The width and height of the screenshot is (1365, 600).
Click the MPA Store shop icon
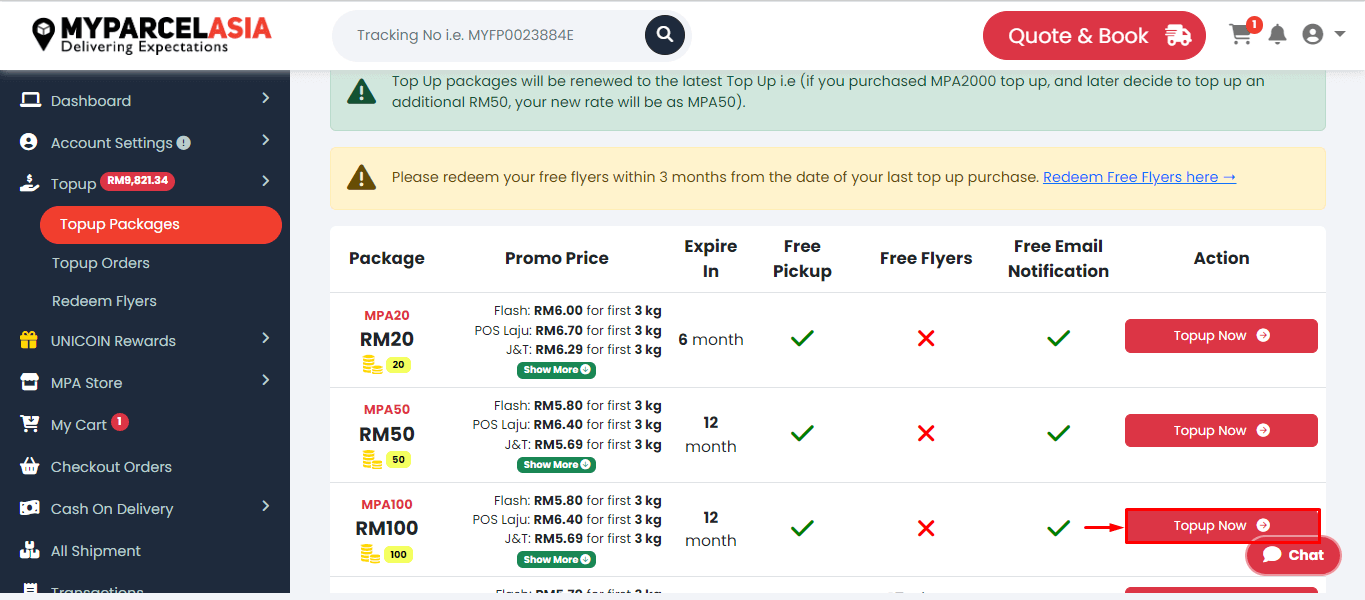[30, 382]
